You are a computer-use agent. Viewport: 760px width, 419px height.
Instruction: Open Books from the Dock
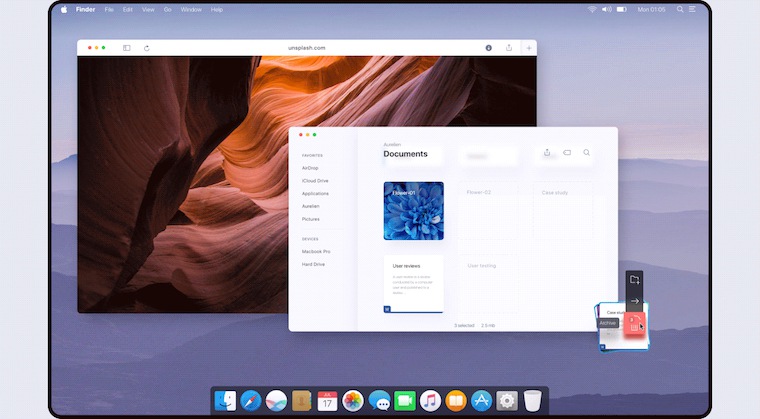coord(456,401)
